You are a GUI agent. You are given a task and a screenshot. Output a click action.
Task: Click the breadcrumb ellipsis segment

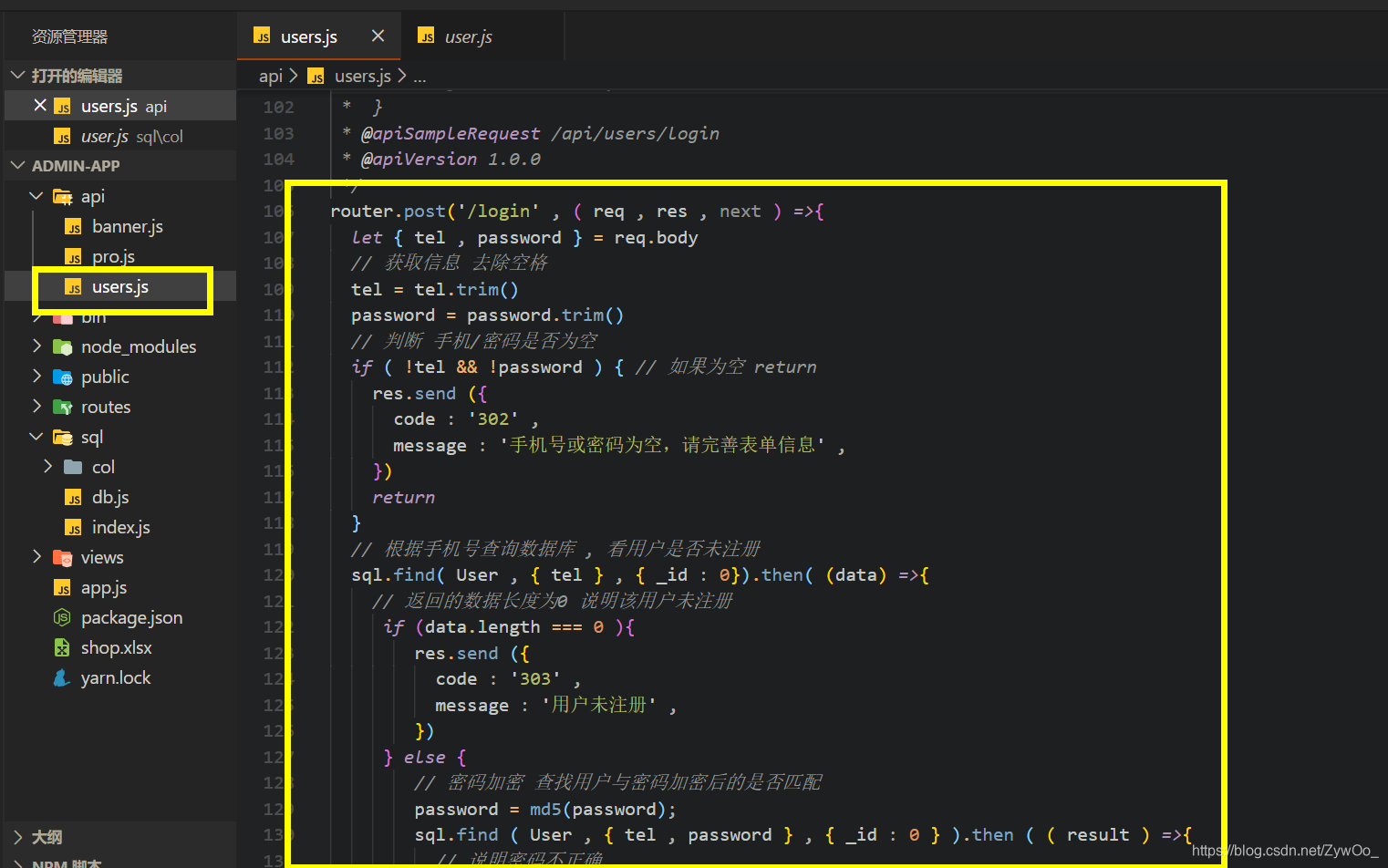pyautogui.click(x=420, y=76)
